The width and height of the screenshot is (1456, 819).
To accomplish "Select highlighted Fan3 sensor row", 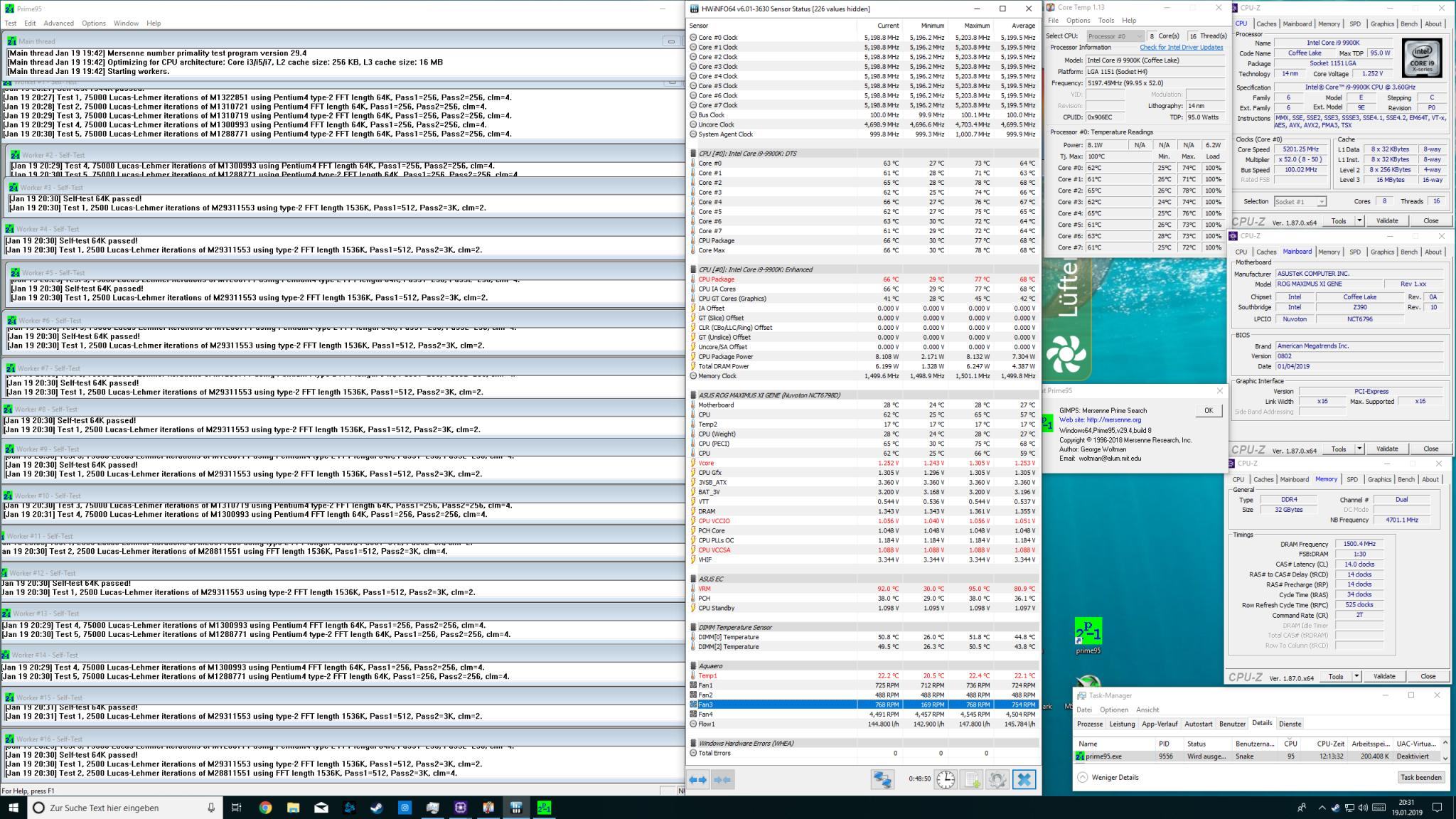I will pos(862,705).
